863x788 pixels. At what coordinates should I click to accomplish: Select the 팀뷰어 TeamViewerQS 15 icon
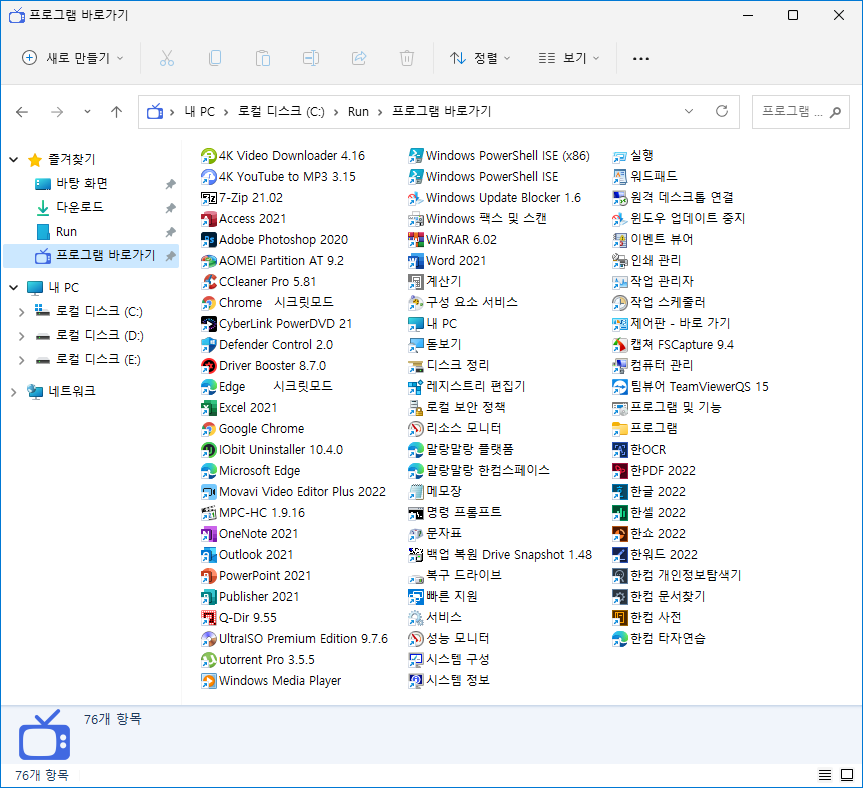coord(620,387)
